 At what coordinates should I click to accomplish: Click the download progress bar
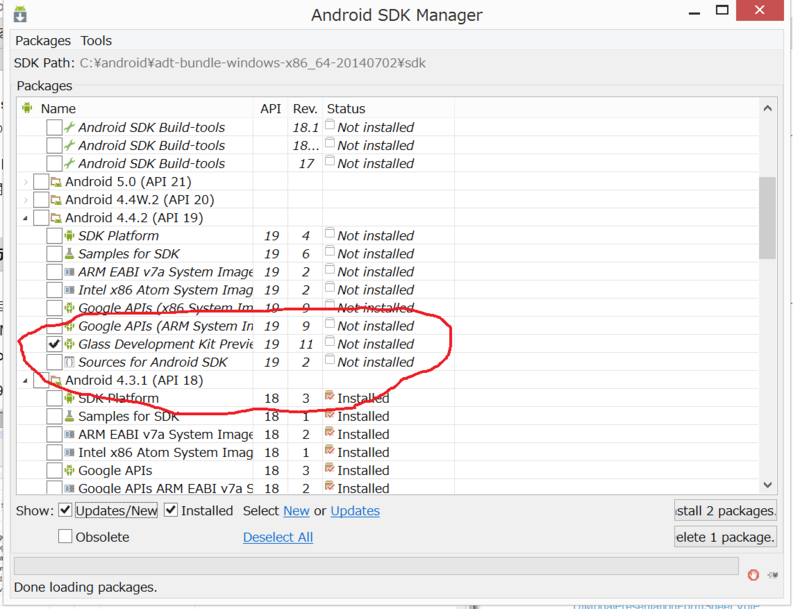(376, 566)
